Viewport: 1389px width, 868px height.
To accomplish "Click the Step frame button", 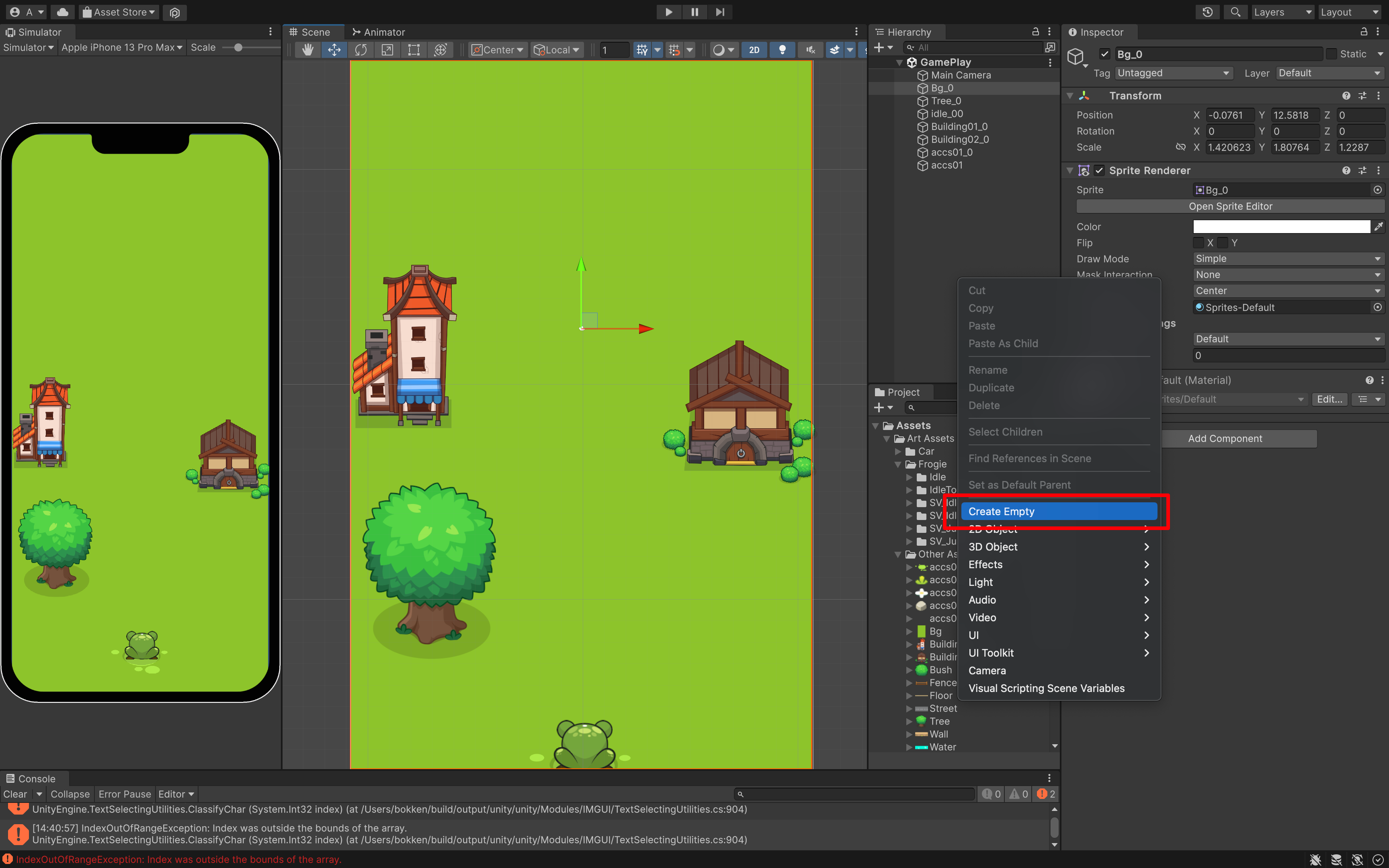I will 720,12.
